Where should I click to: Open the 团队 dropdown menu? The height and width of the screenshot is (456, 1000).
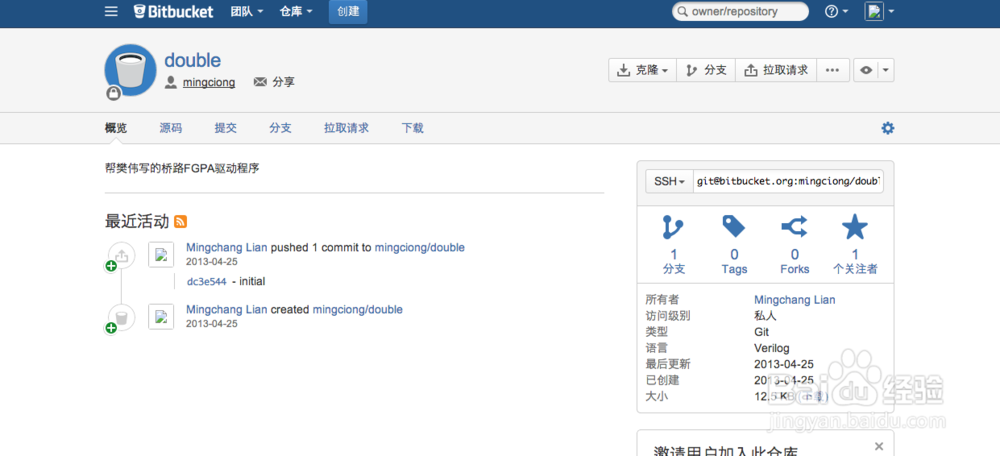pos(247,11)
